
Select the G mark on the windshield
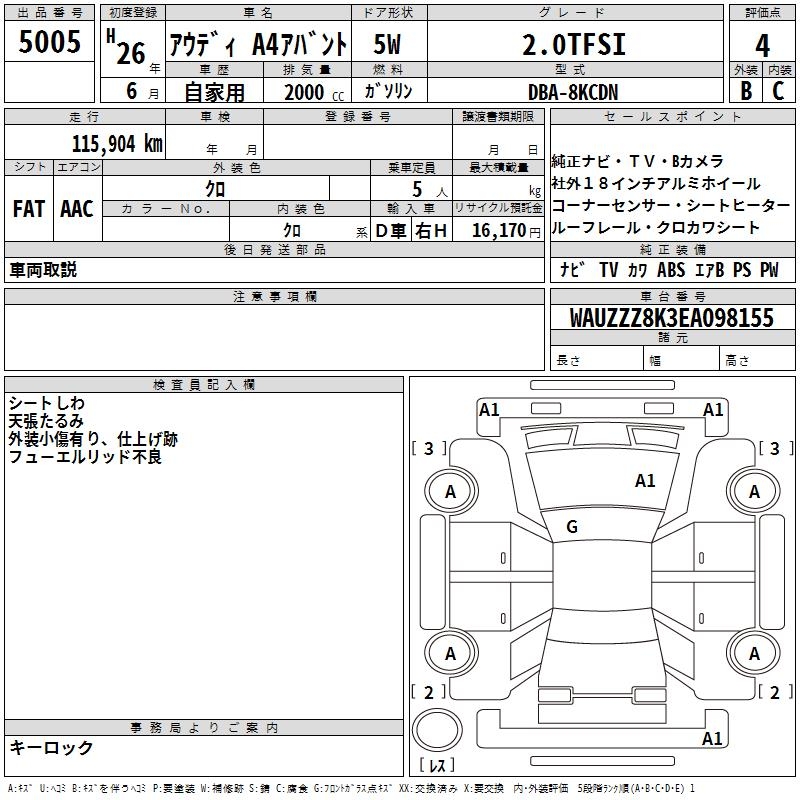[571, 527]
